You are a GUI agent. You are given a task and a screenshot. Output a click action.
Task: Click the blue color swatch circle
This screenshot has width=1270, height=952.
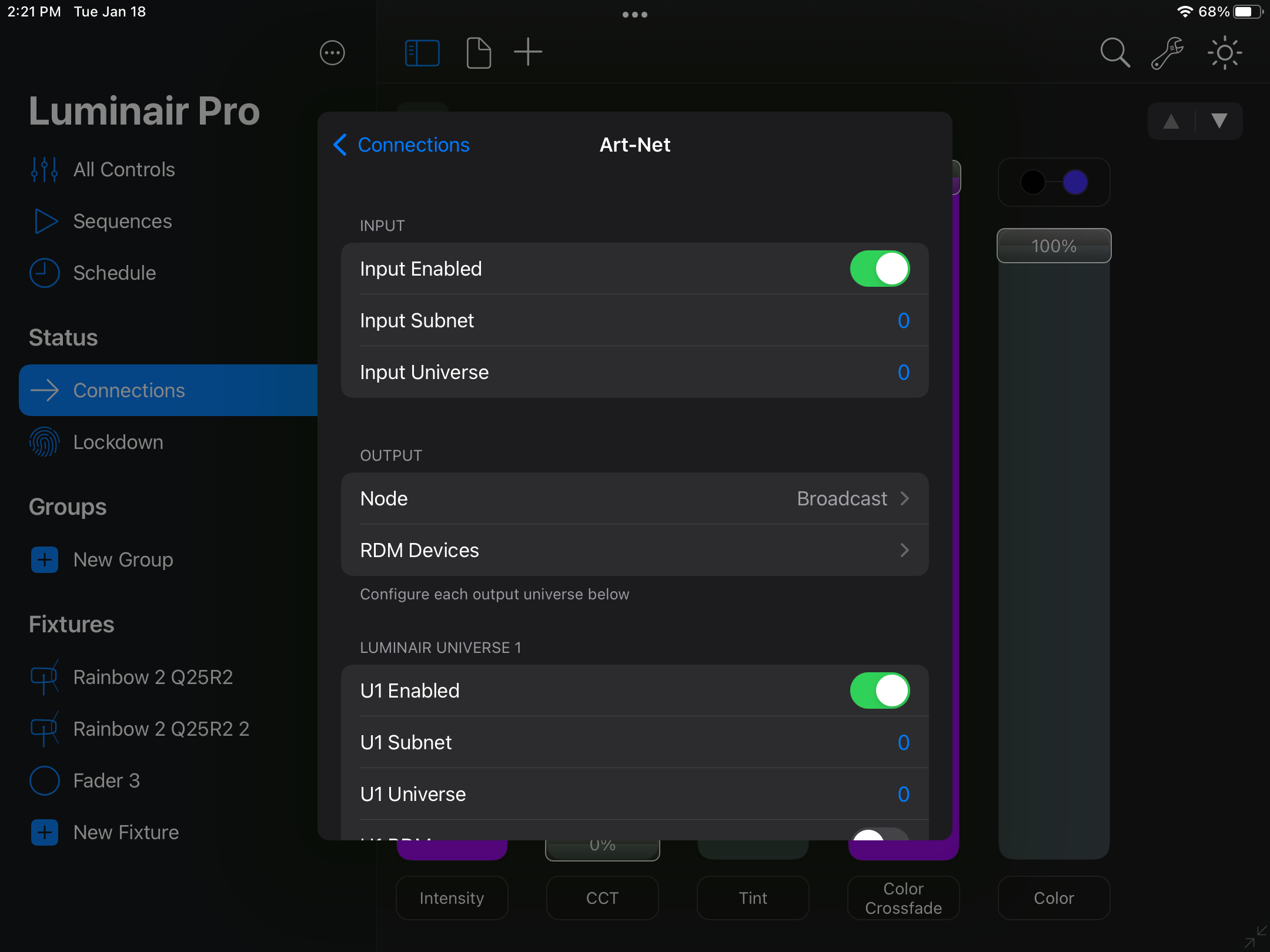(x=1075, y=182)
